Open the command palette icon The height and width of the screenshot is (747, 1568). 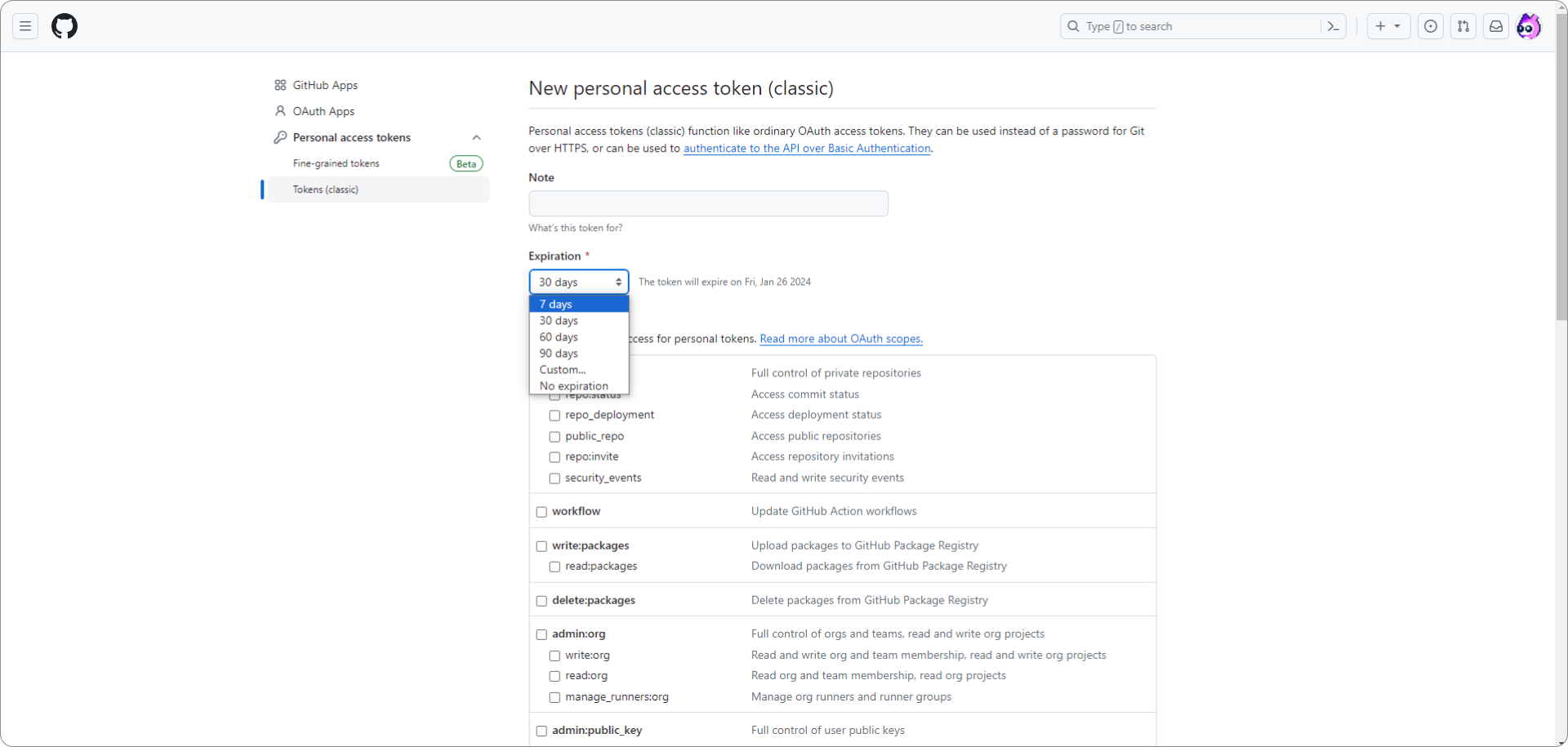point(1333,26)
